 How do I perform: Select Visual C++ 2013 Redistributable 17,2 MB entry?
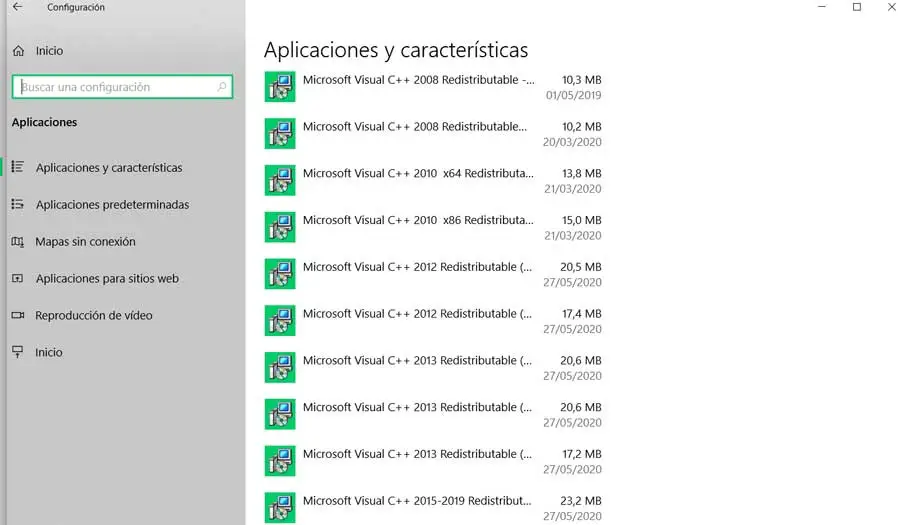tap(433, 461)
